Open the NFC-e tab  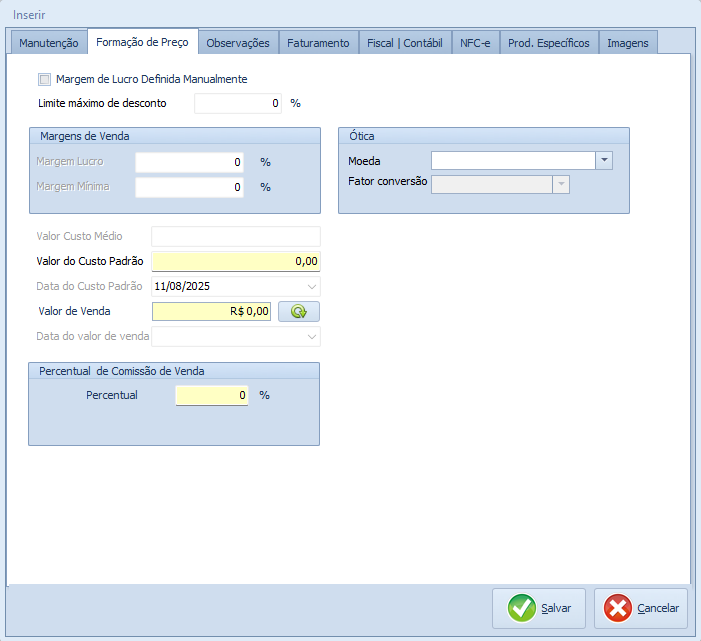point(475,43)
